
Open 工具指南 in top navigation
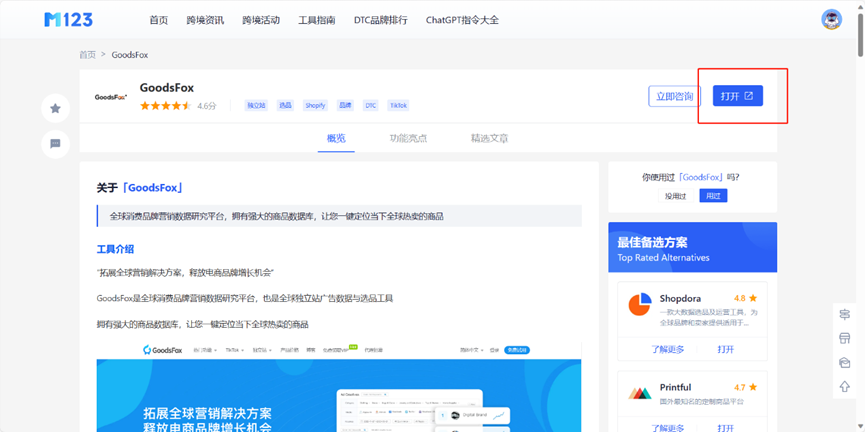(x=317, y=20)
